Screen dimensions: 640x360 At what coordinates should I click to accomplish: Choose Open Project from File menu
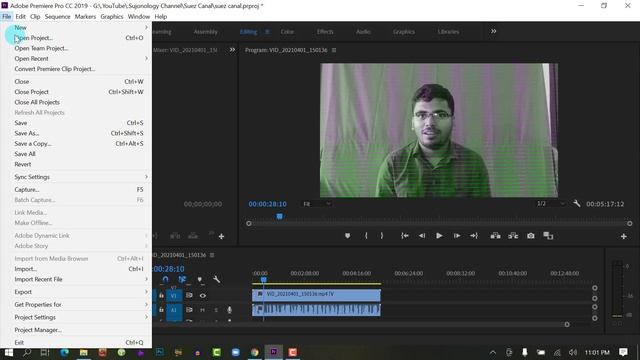(77, 38)
